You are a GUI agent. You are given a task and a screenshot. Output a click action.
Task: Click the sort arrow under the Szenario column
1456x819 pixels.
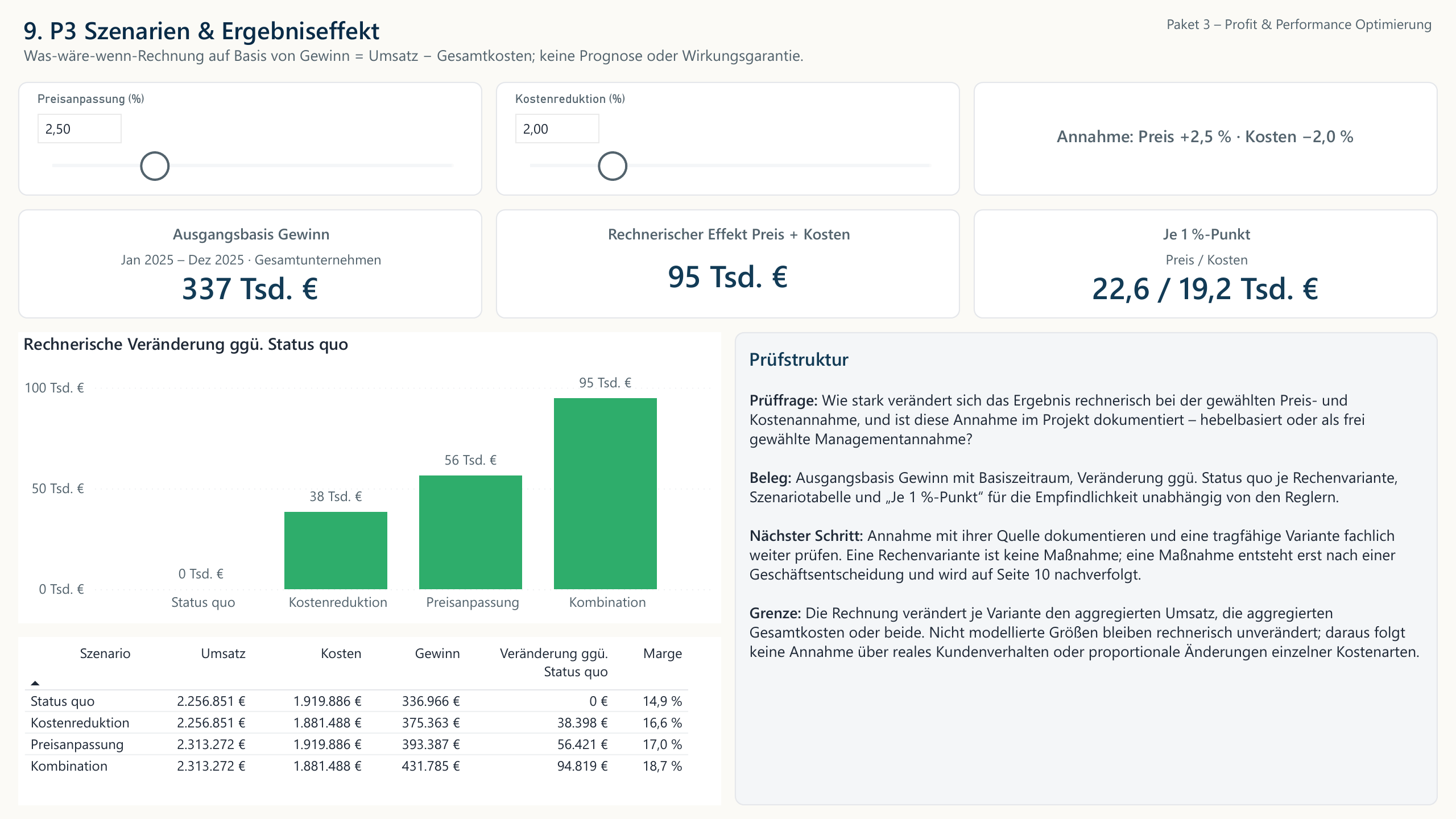35,683
